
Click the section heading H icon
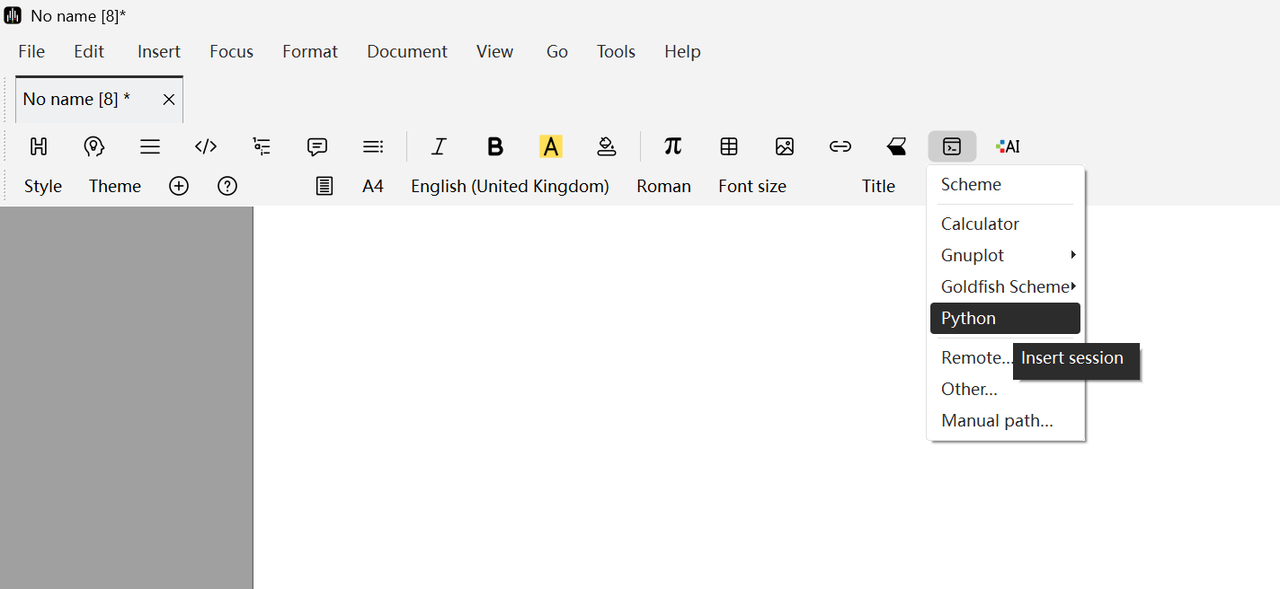click(x=39, y=147)
